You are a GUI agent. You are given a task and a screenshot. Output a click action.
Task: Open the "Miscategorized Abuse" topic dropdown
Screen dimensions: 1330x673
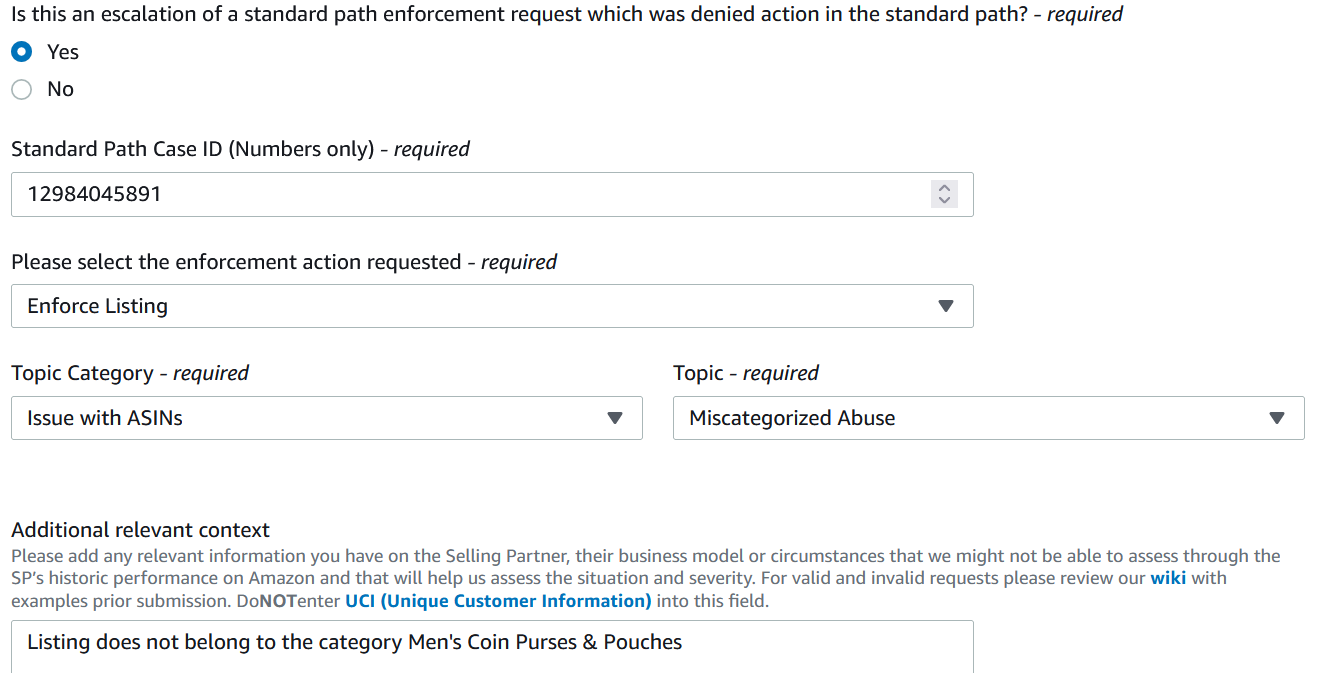click(988, 418)
